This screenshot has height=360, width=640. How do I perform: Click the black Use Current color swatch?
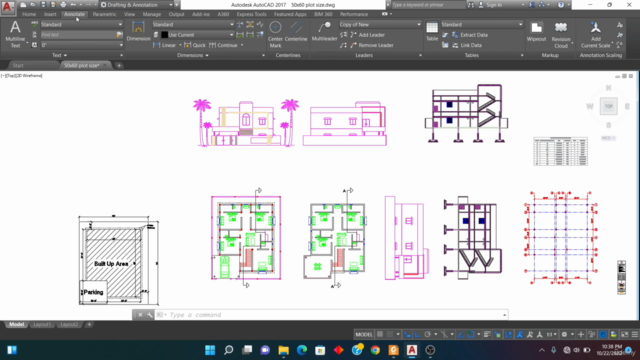point(164,35)
